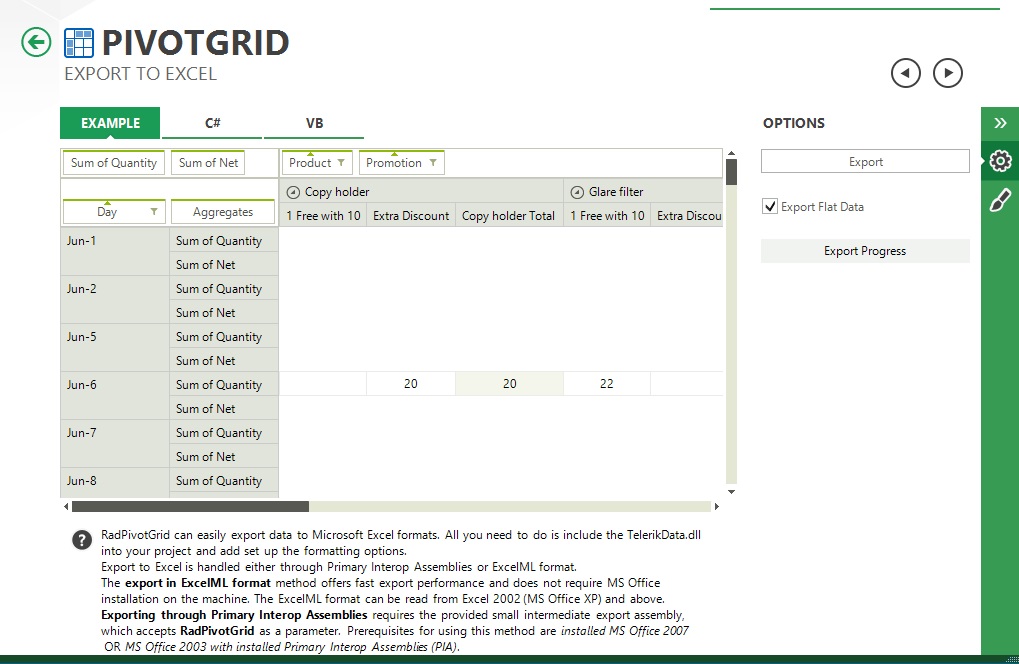Toggle the Export Flat Data checkbox
Image resolution: width=1019 pixels, height=664 pixels.
click(769, 207)
